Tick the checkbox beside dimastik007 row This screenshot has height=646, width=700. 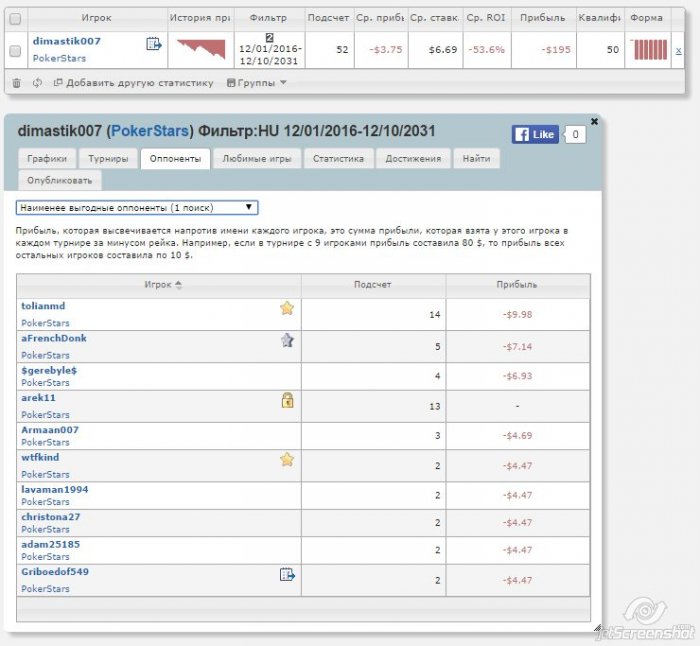pos(15,51)
